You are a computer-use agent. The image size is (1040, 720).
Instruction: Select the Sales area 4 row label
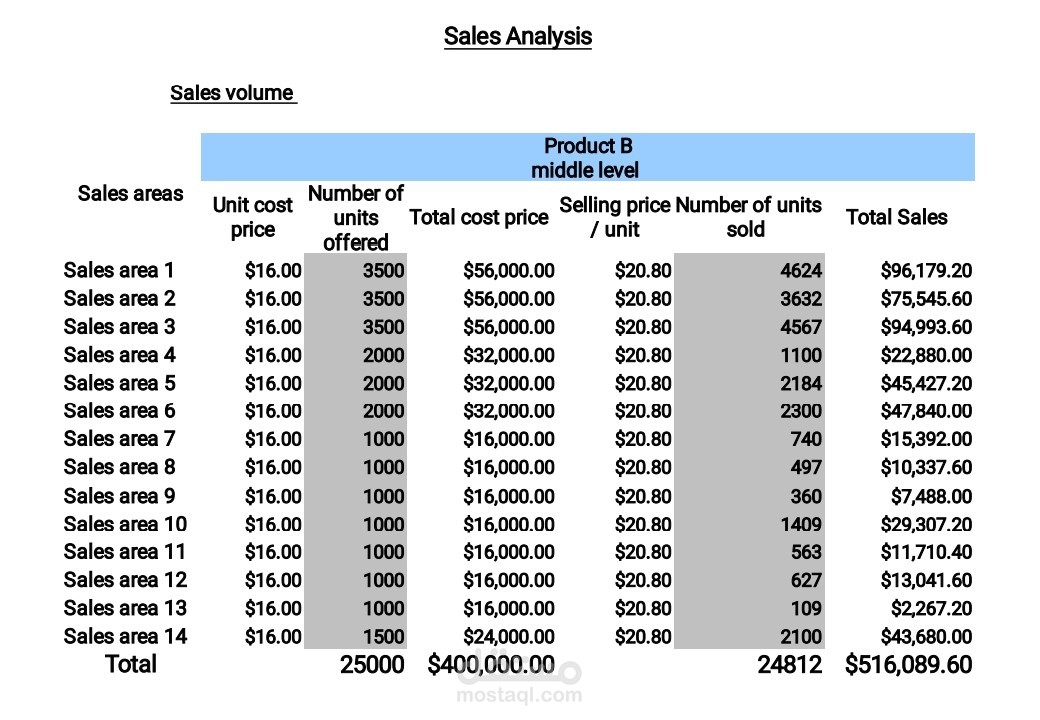pos(119,355)
